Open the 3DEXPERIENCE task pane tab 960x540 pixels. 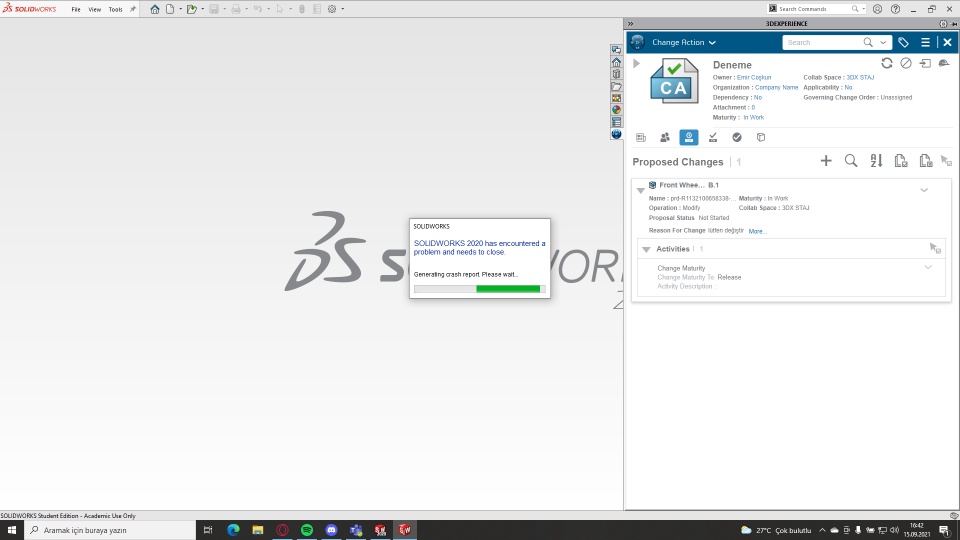pyautogui.click(x=617, y=134)
